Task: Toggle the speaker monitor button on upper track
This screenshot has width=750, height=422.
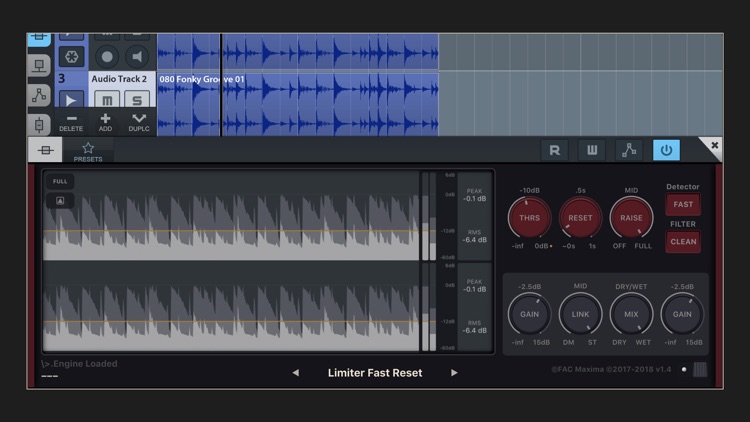Action: [137, 57]
